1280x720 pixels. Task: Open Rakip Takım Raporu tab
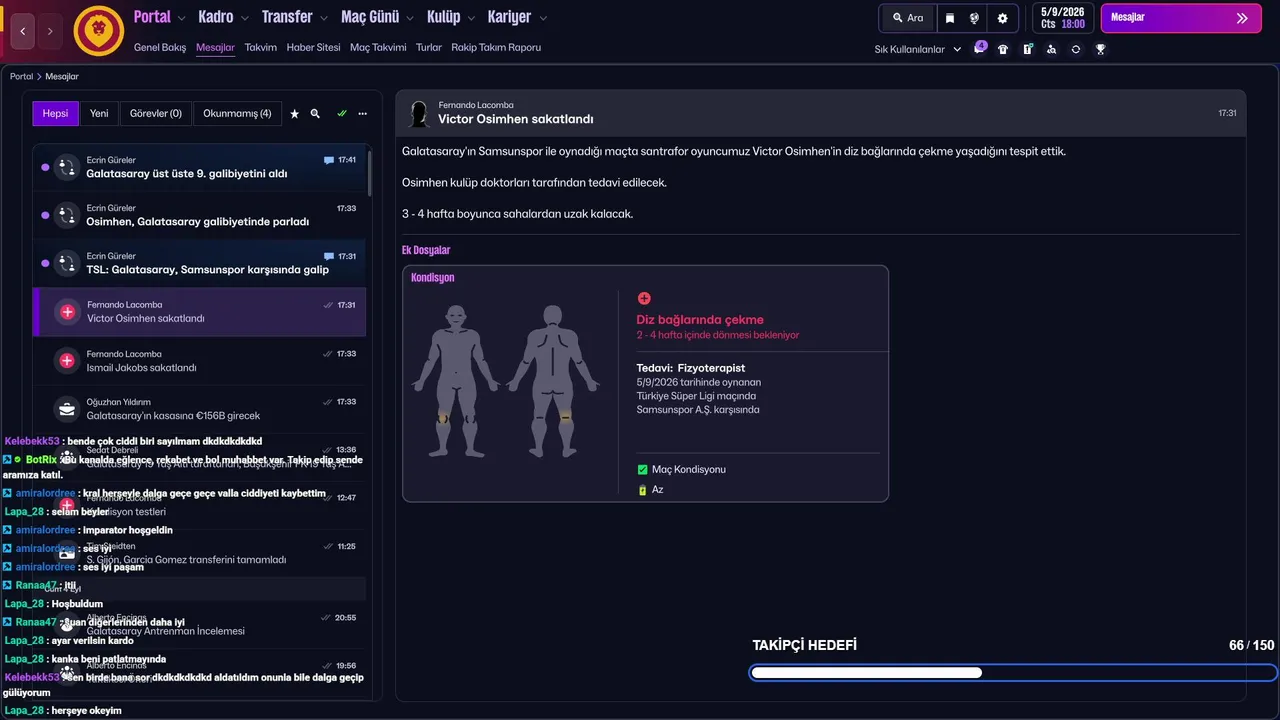(x=496, y=47)
